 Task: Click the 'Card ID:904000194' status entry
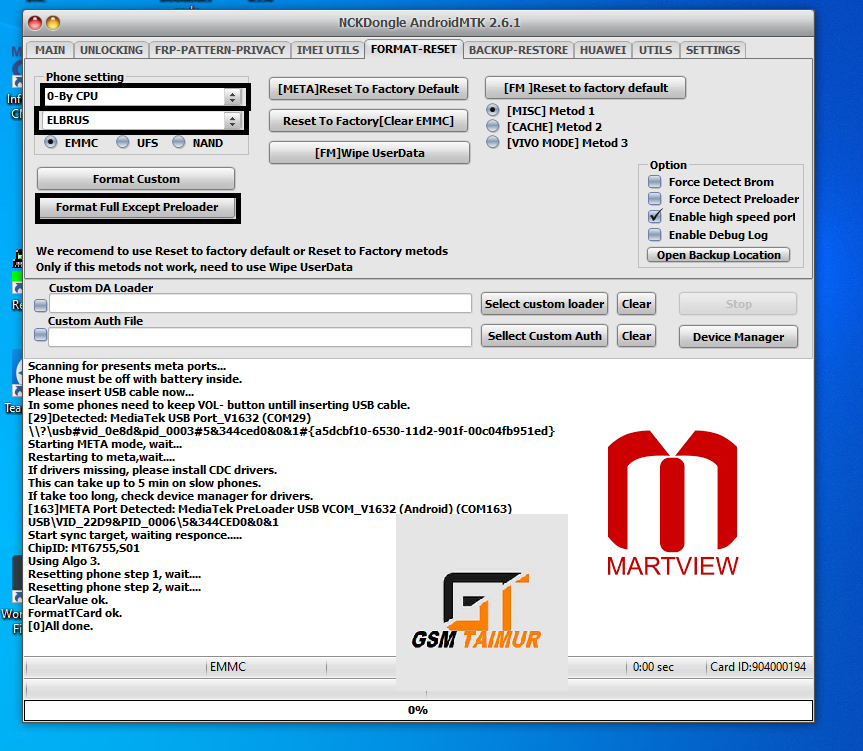tap(758, 667)
